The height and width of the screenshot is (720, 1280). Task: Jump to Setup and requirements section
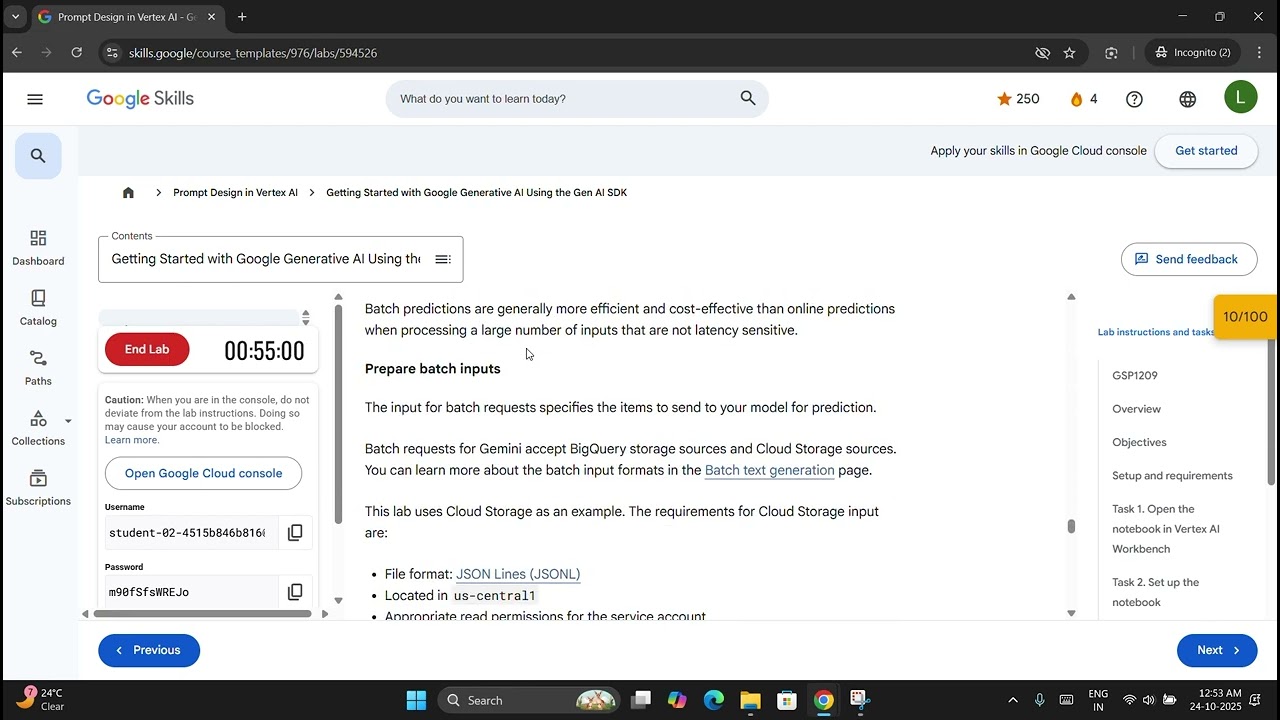pyautogui.click(x=1172, y=476)
